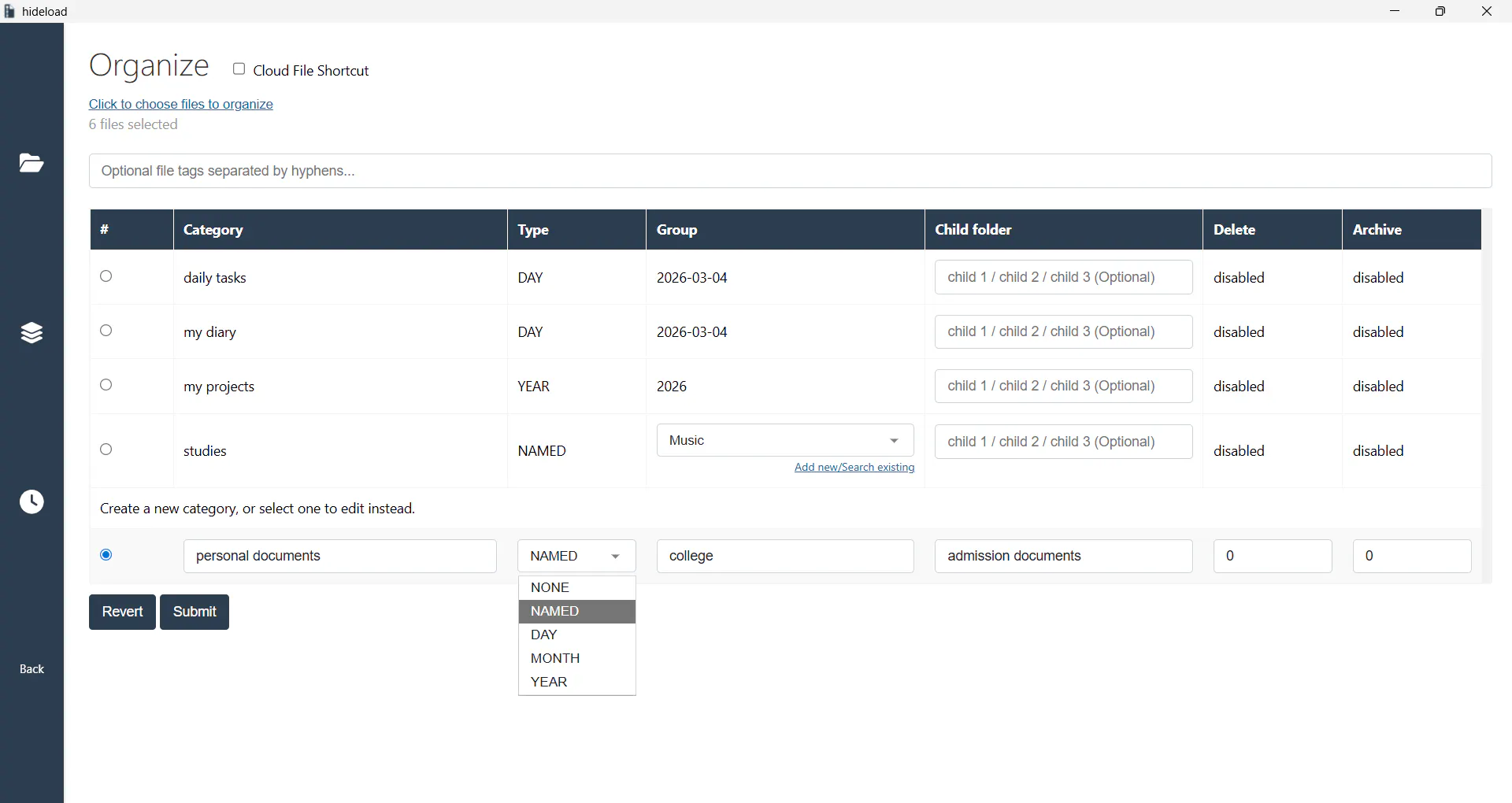Click the Revert button

coord(122,612)
